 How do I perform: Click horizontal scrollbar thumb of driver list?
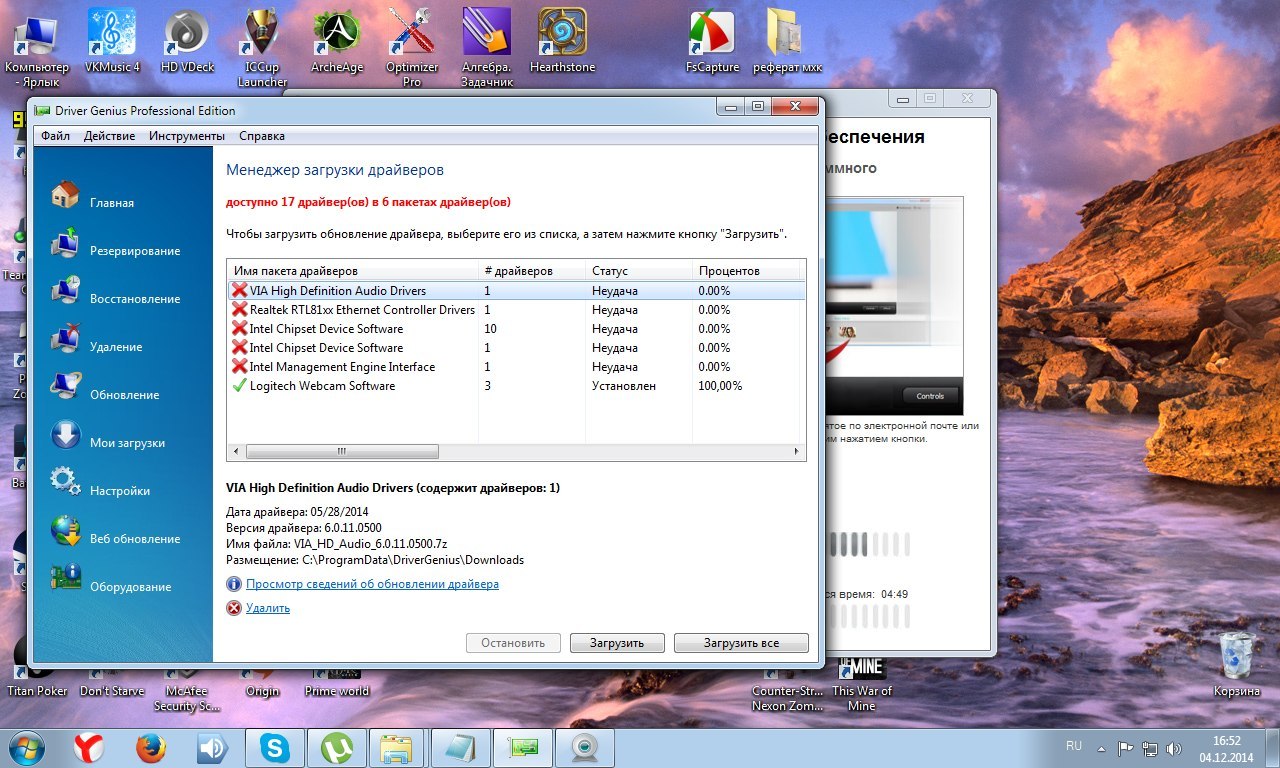(x=341, y=451)
